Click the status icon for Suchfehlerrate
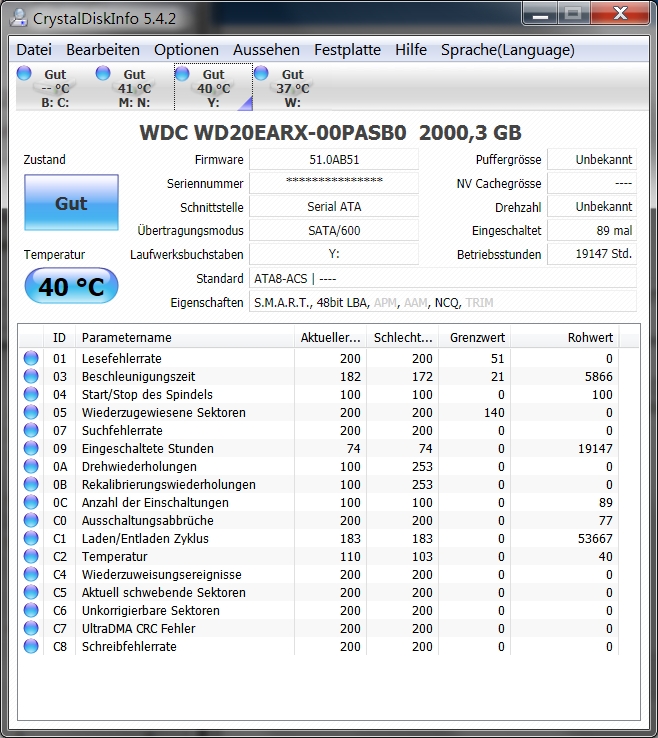 (31, 430)
